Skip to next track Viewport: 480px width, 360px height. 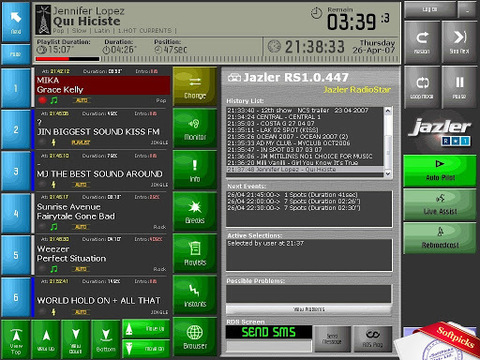(459, 42)
